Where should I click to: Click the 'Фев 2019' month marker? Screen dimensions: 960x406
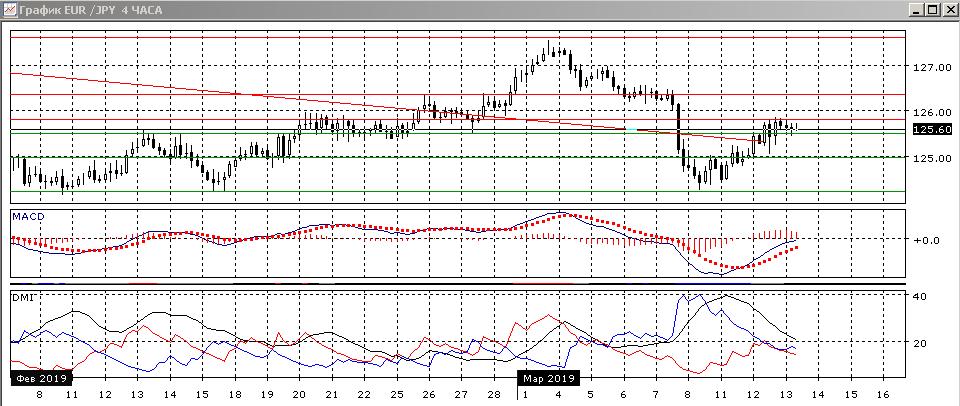pyautogui.click(x=40, y=380)
